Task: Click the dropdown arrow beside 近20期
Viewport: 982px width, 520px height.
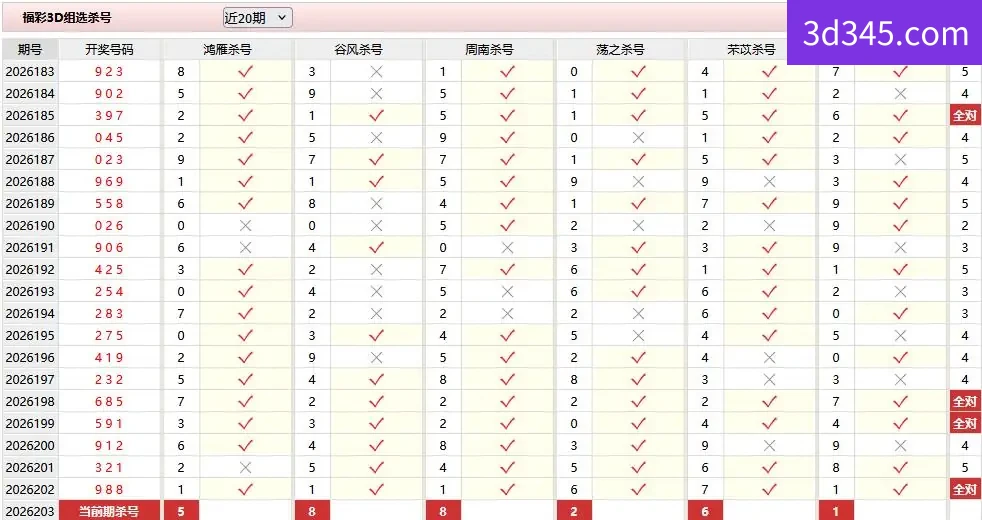Action: point(282,18)
